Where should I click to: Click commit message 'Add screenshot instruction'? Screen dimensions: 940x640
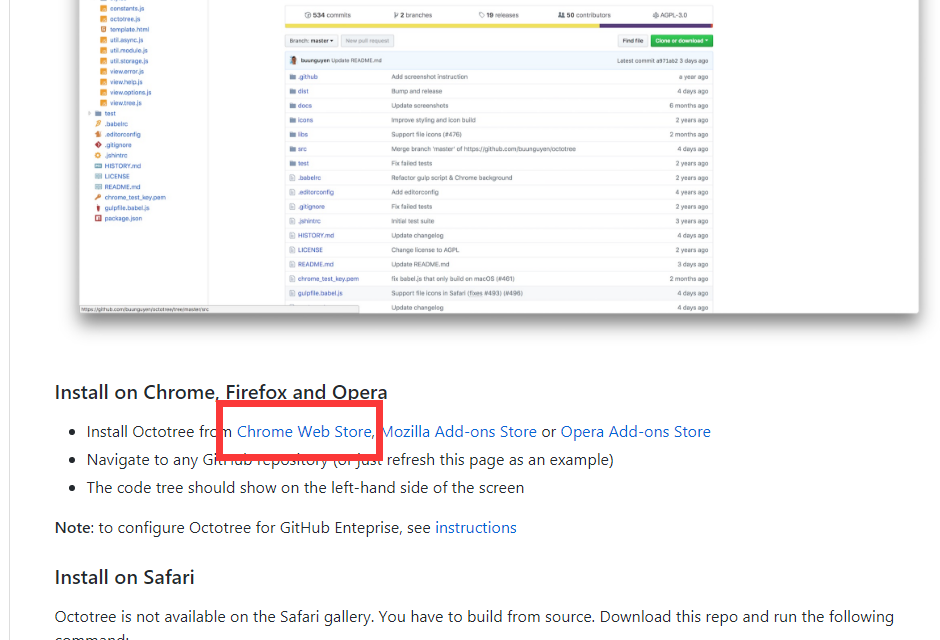(429, 77)
